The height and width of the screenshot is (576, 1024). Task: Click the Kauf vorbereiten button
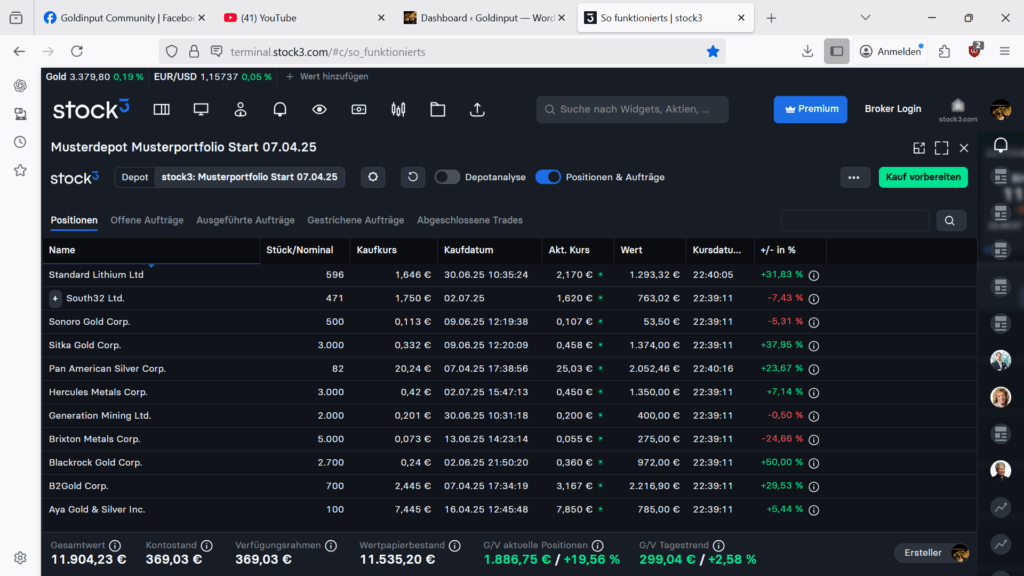923,177
